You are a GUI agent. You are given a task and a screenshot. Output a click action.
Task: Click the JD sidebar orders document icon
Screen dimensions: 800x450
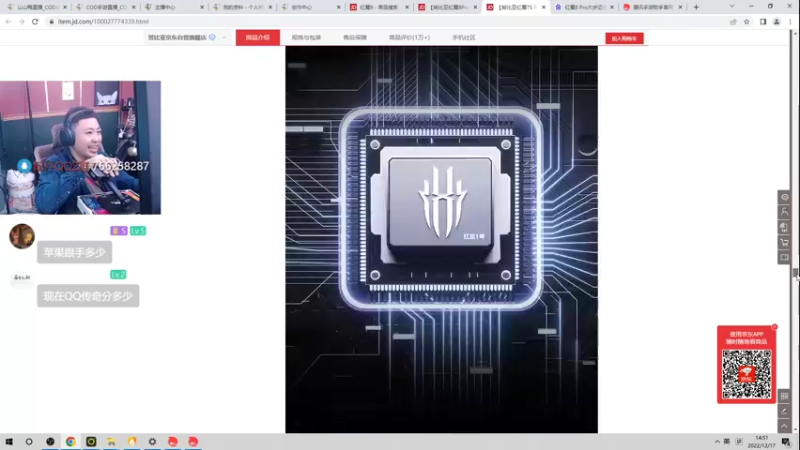(785, 227)
